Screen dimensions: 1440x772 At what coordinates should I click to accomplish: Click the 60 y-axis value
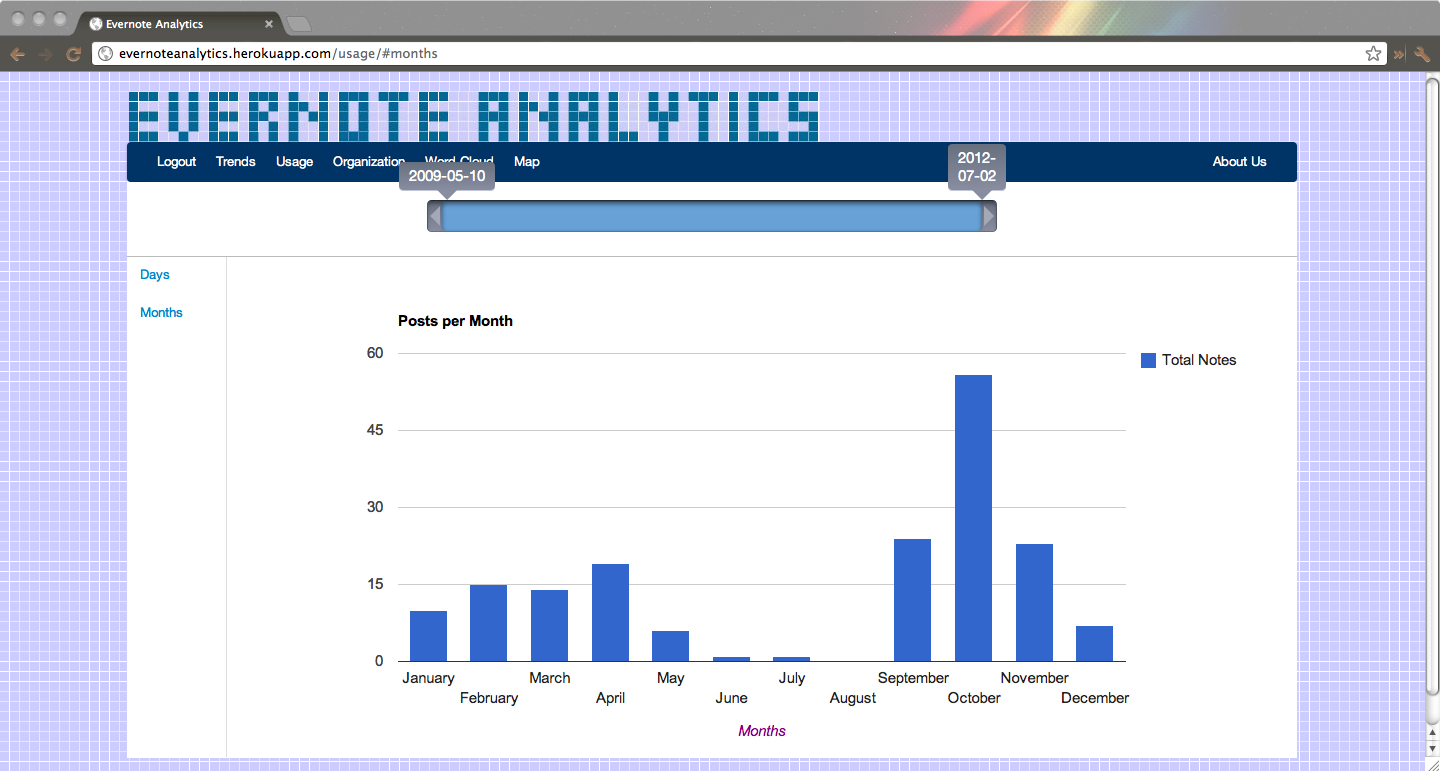[375, 353]
